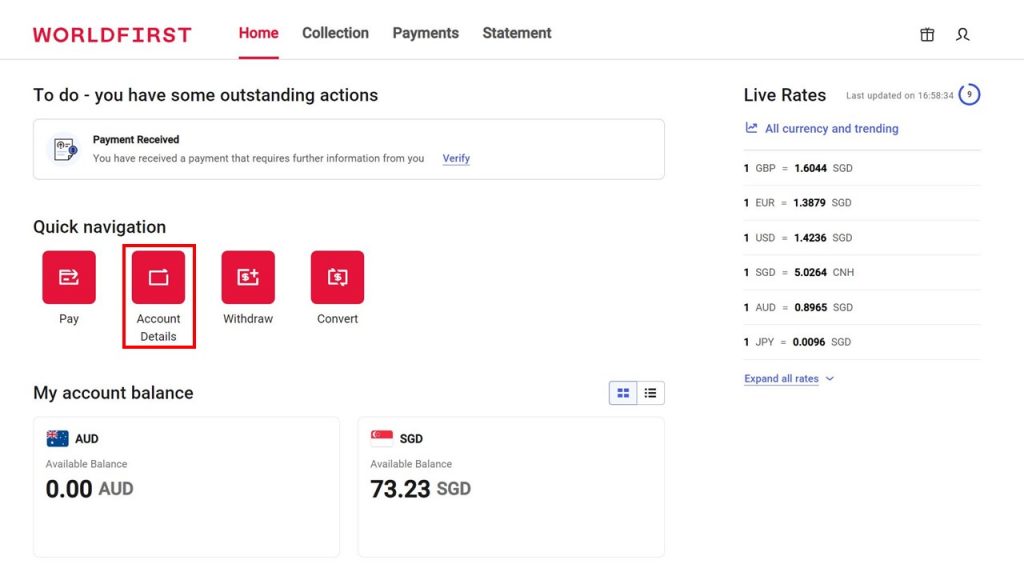Open the user profile icon

click(x=962, y=34)
